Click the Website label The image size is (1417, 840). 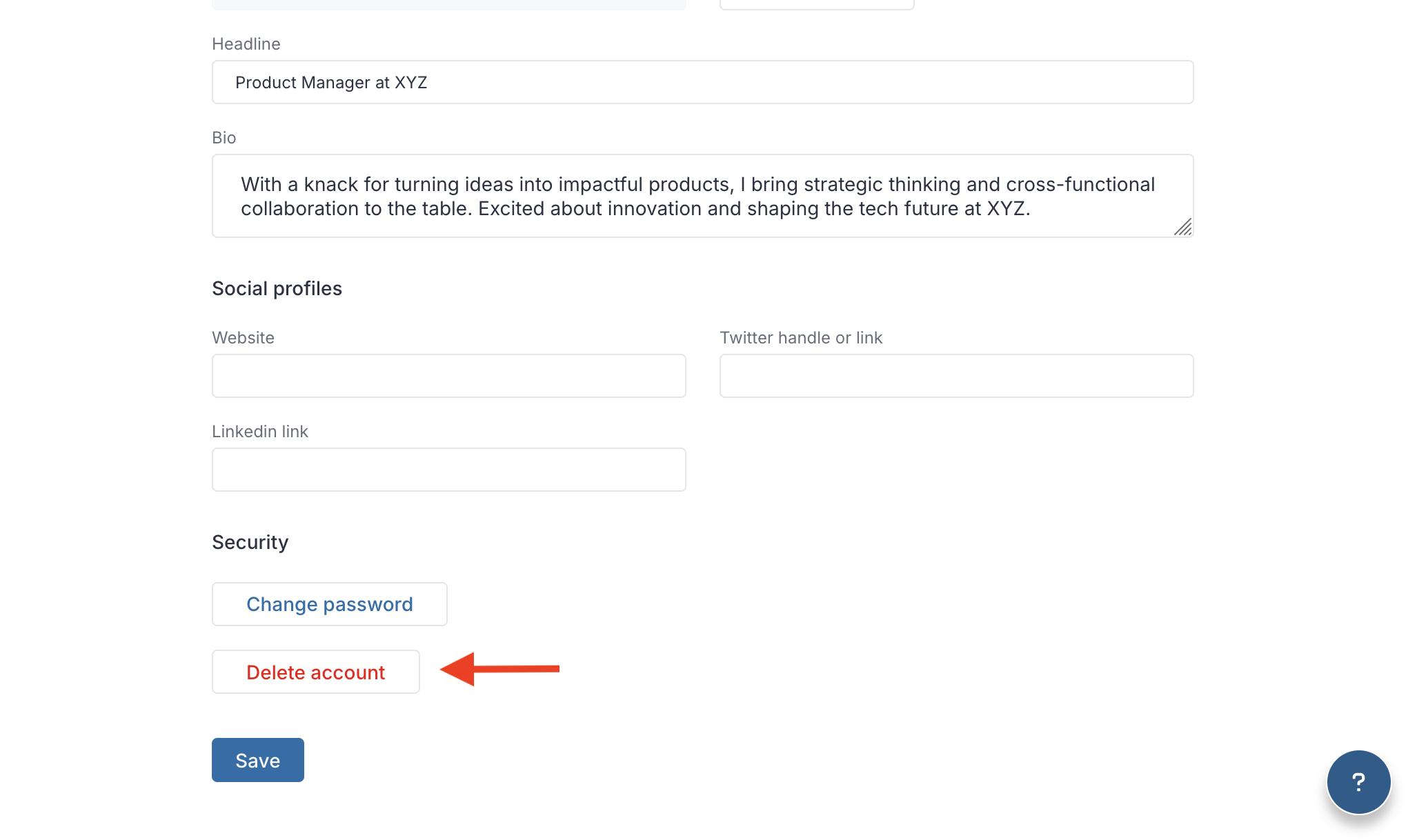pos(243,338)
